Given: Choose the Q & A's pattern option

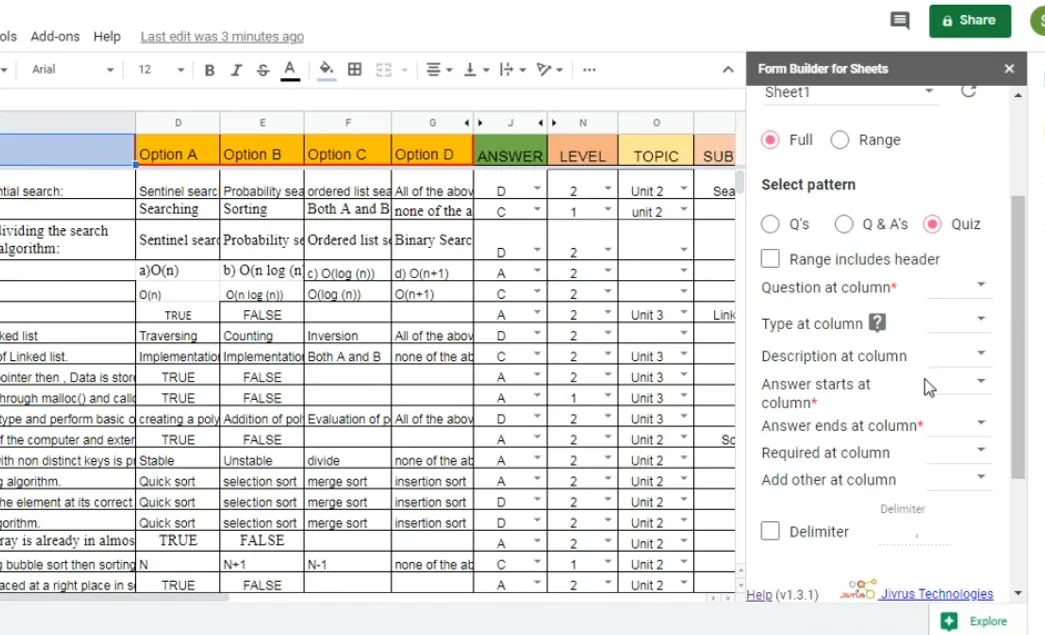Looking at the screenshot, I should coord(844,224).
